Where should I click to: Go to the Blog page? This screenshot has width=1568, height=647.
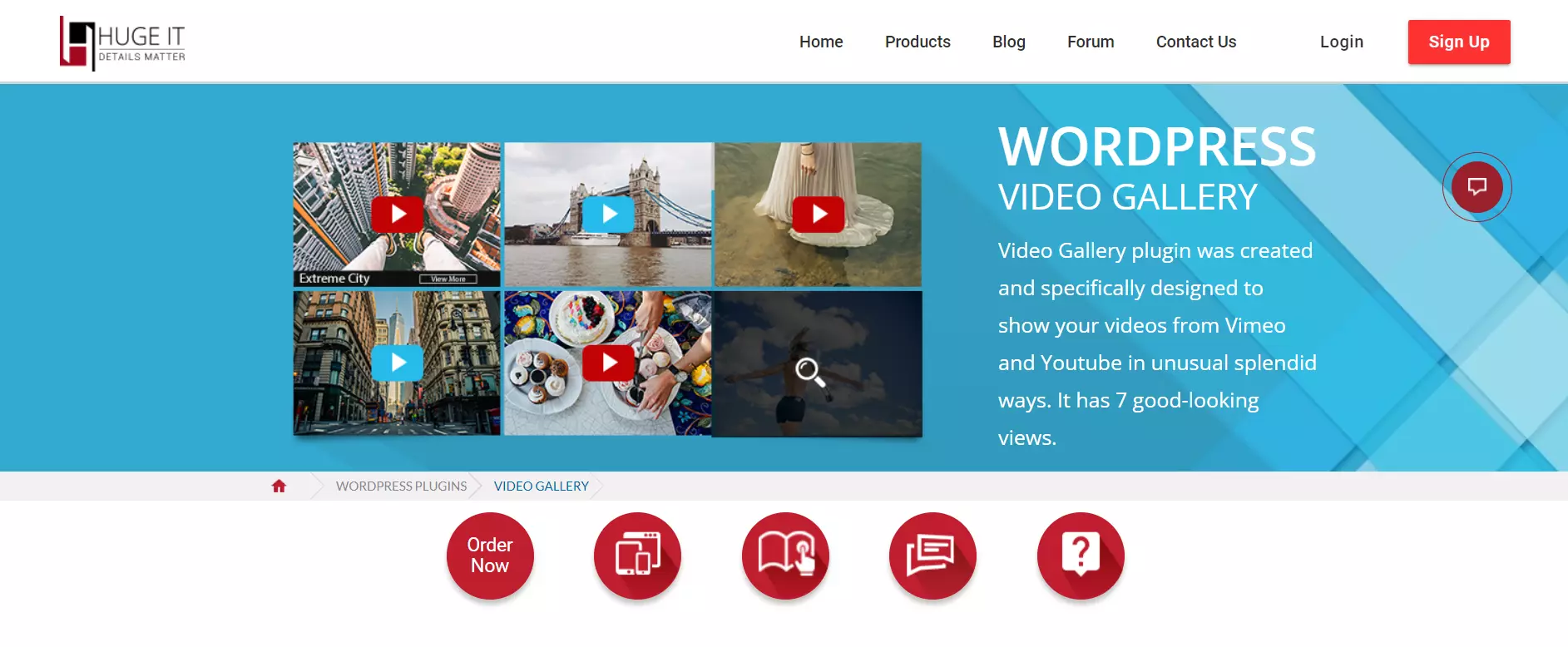click(x=1009, y=42)
